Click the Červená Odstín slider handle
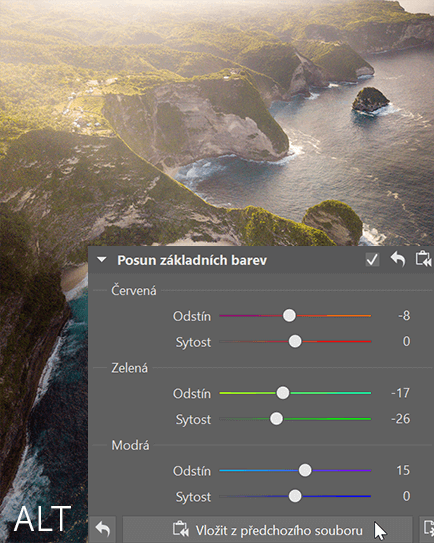434x543 pixels. [289, 315]
